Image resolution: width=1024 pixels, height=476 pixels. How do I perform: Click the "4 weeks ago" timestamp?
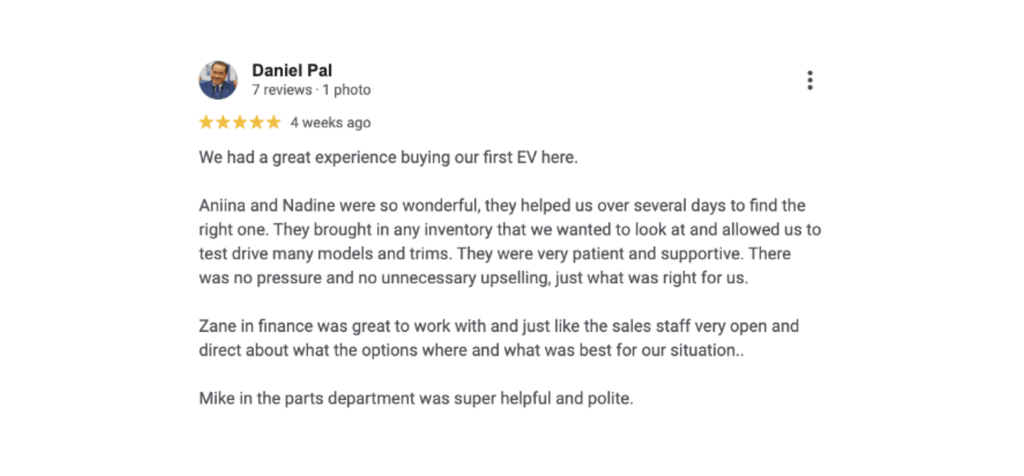pos(330,123)
